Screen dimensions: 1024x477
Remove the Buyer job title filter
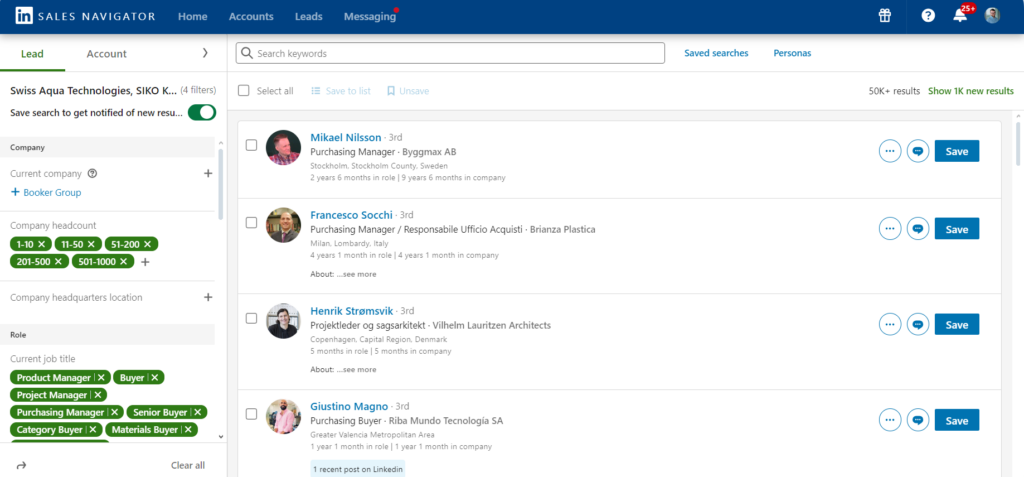(155, 378)
